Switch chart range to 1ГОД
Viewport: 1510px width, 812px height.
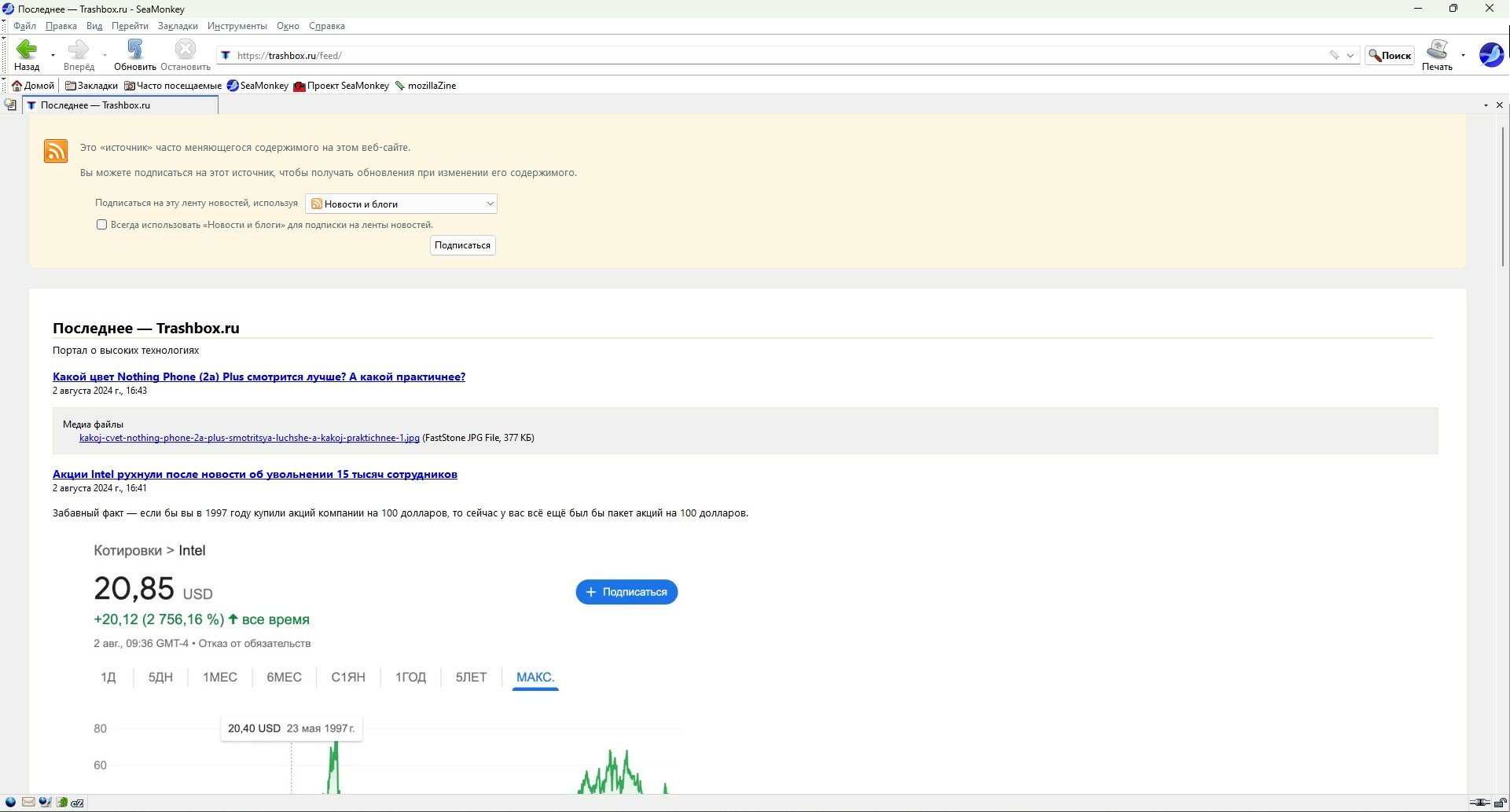pos(410,677)
